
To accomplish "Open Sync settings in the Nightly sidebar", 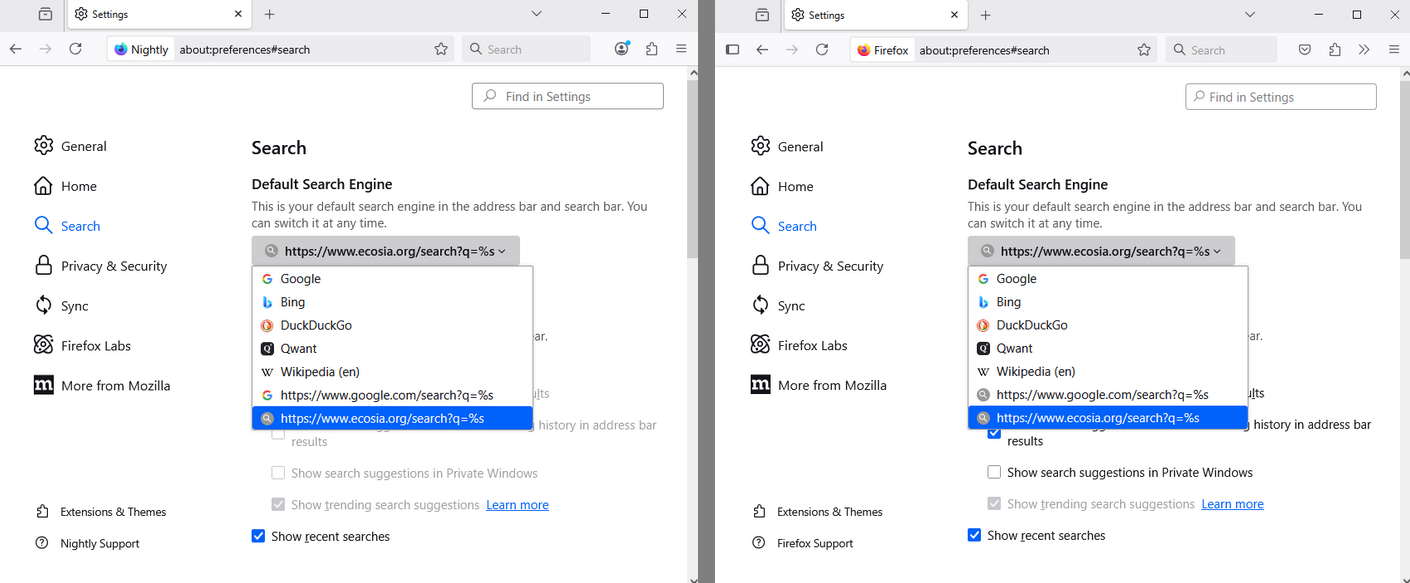I will point(61,306).
